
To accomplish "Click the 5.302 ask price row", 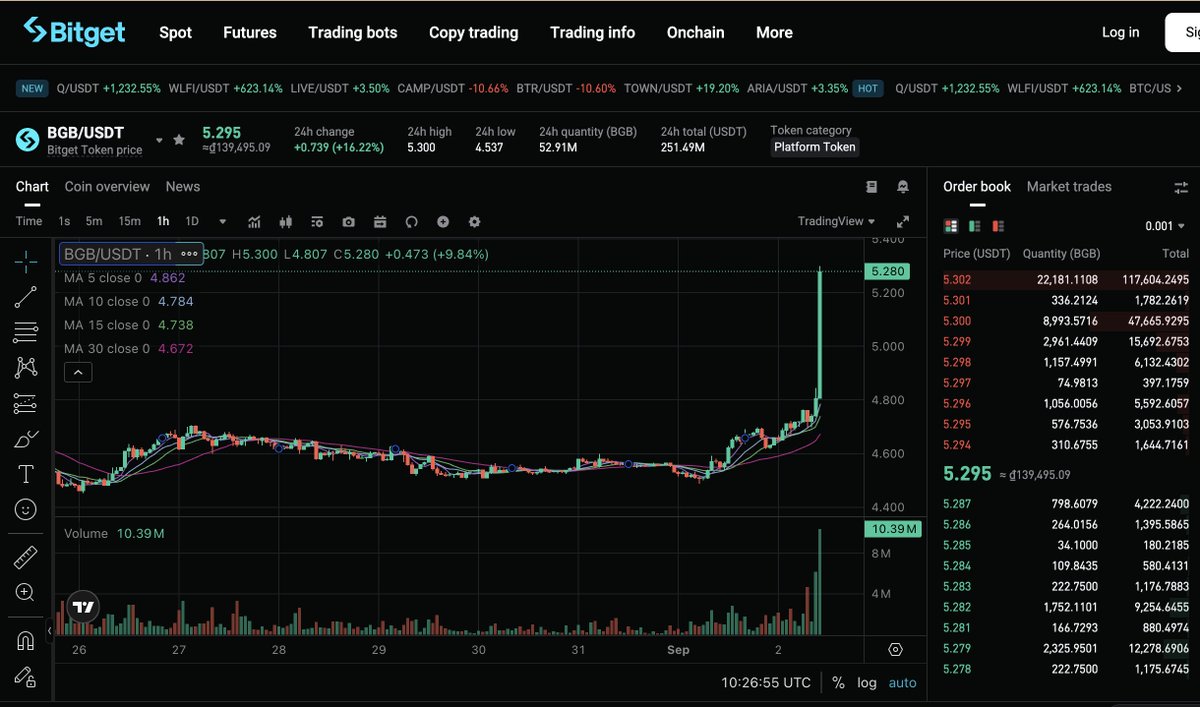I will click(1066, 280).
